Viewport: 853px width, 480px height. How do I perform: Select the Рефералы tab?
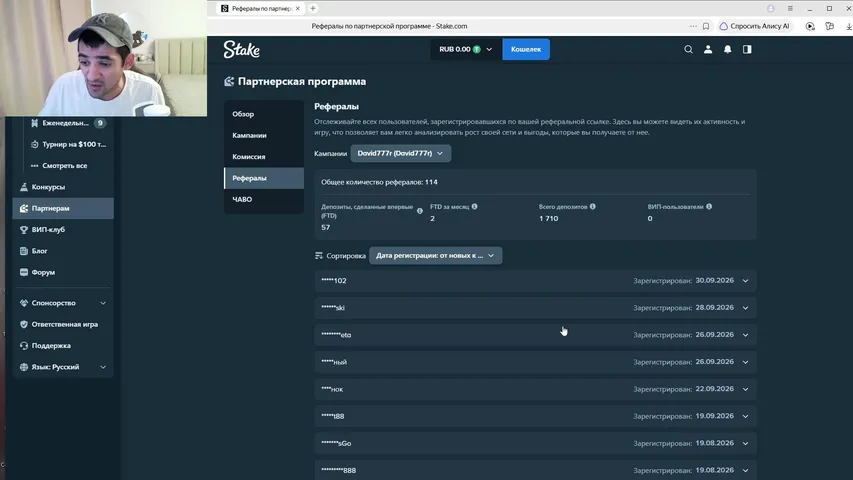click(264, 178)
